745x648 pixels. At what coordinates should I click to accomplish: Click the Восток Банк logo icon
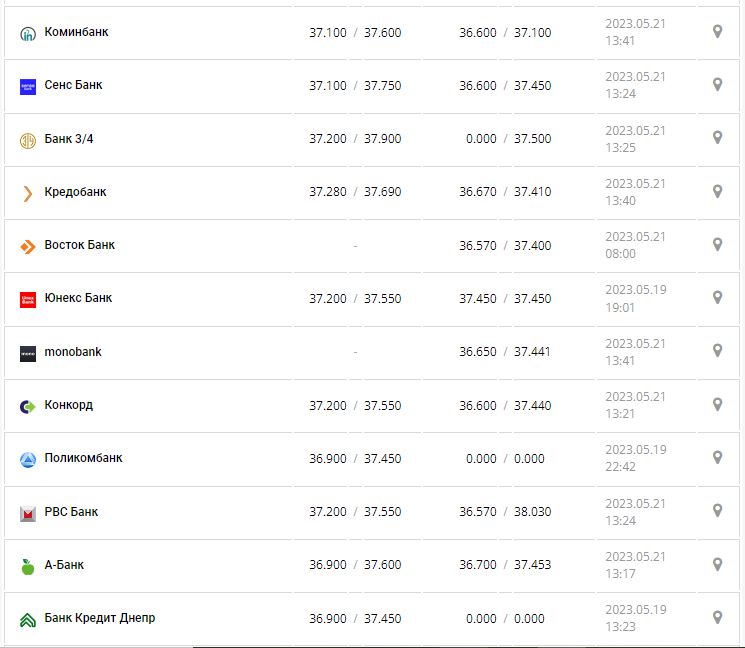click(28, 246)
